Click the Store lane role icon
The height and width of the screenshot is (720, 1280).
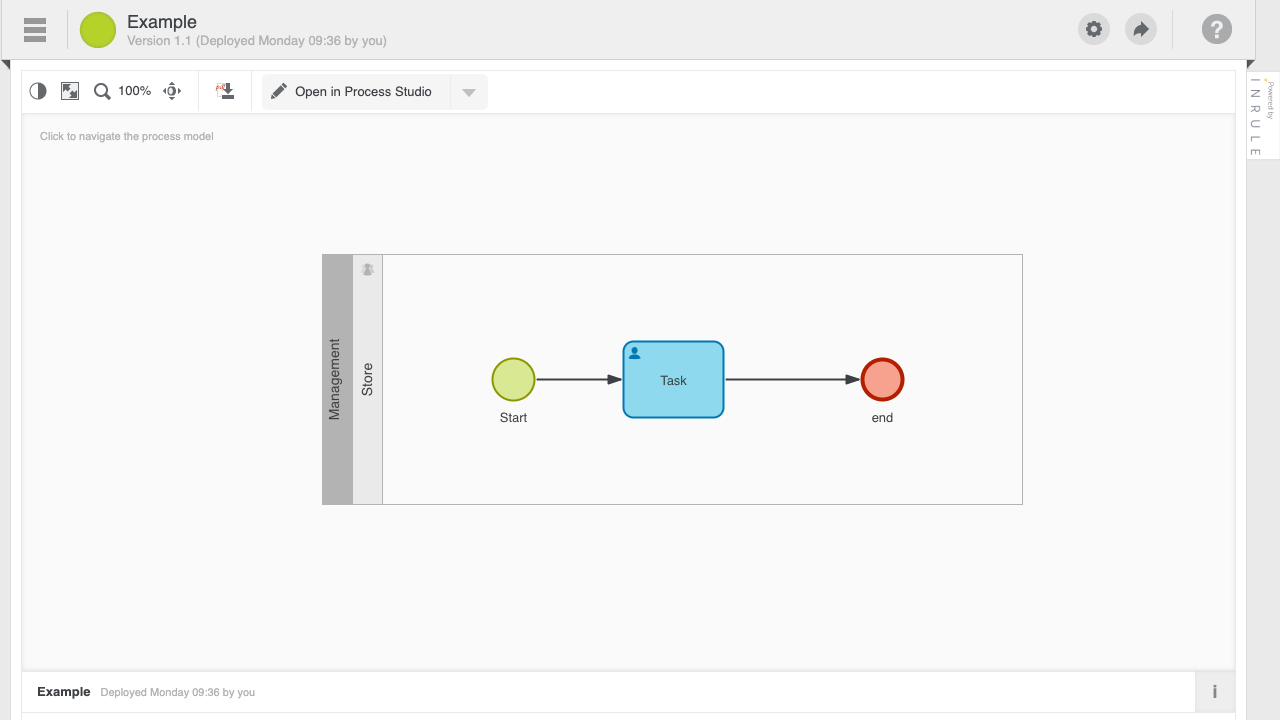[368, 269]
